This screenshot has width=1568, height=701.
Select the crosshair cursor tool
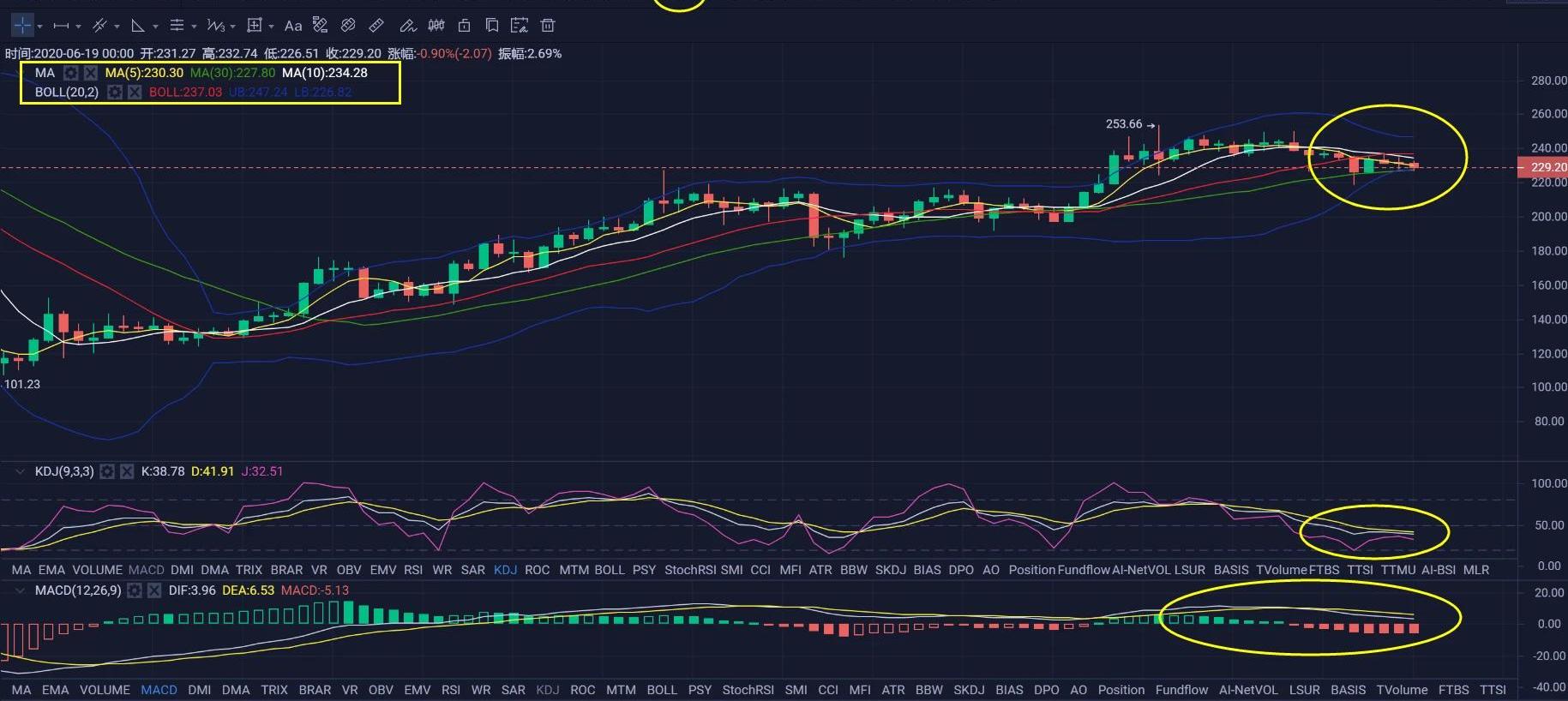[21, 26]
